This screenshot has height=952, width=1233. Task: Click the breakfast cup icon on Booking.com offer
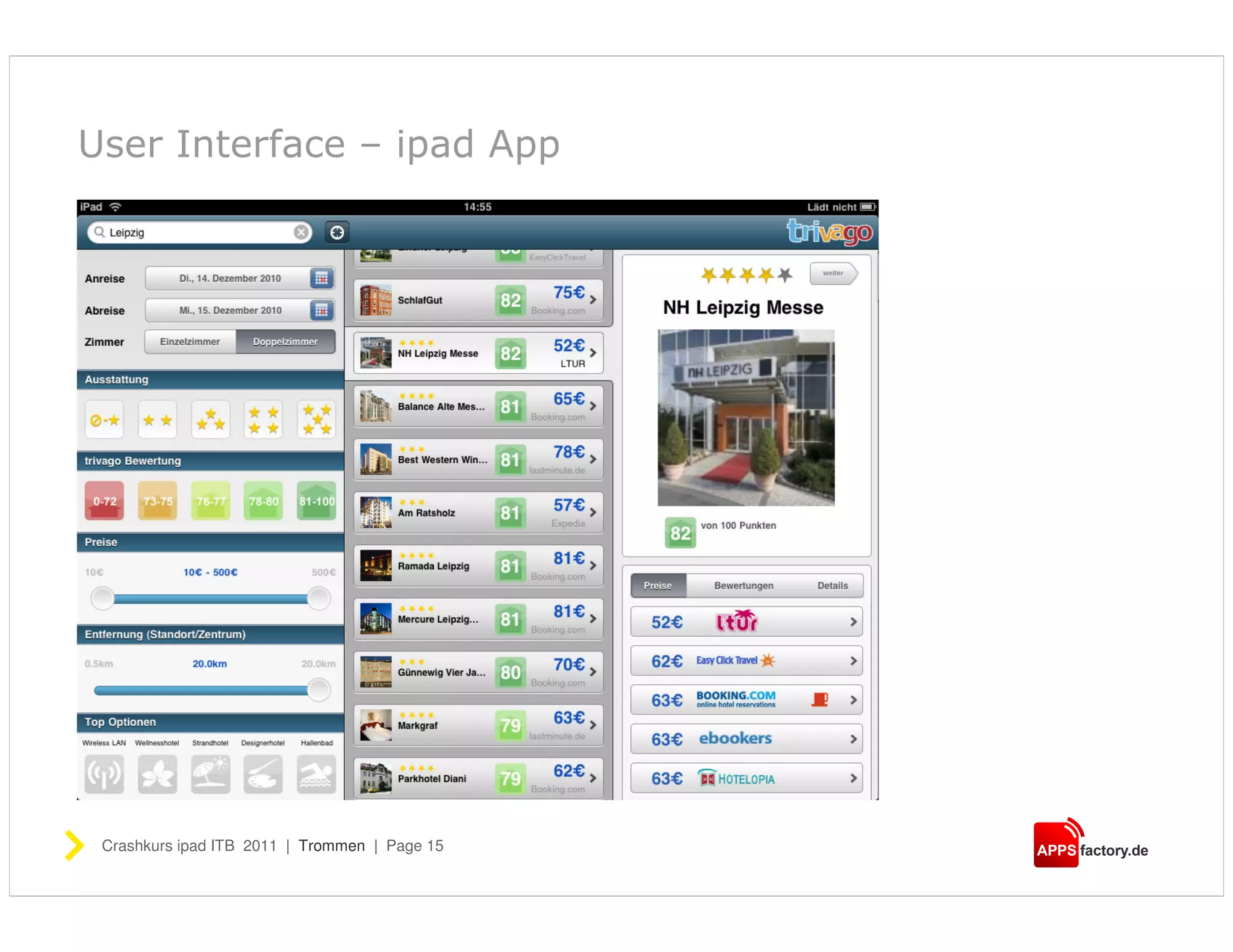coord(820,699)
